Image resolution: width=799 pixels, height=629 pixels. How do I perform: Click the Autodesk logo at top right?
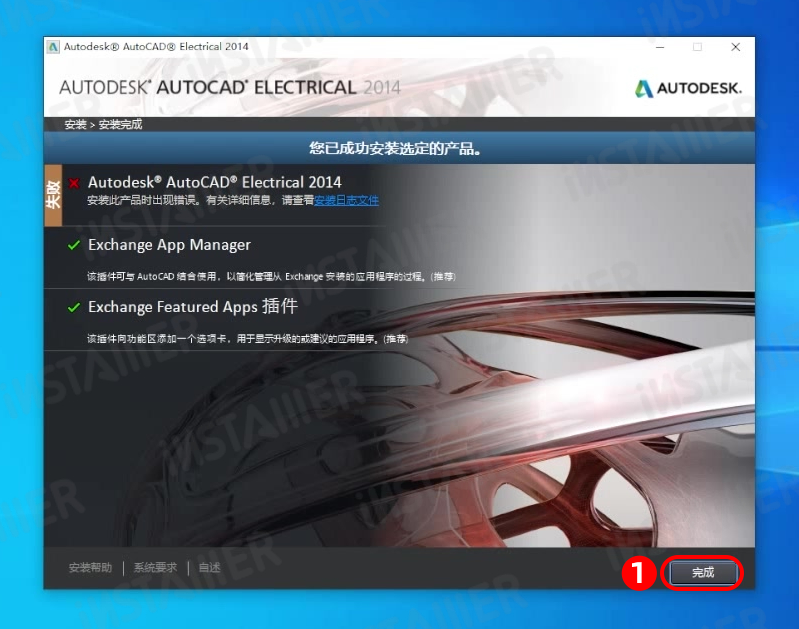coord(688,88)
